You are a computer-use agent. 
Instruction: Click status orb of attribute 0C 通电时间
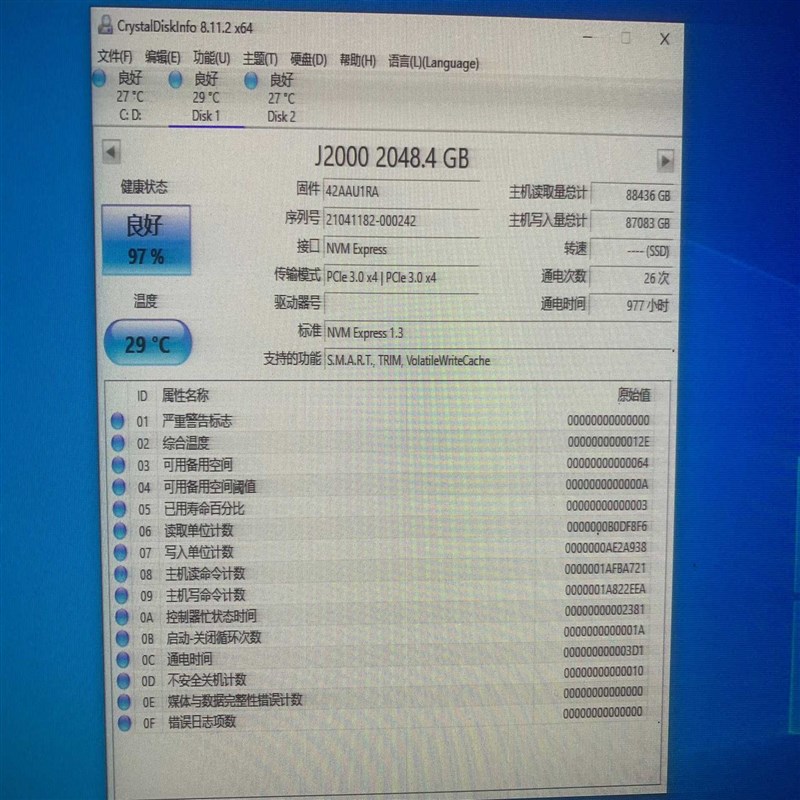coord(123,659)
